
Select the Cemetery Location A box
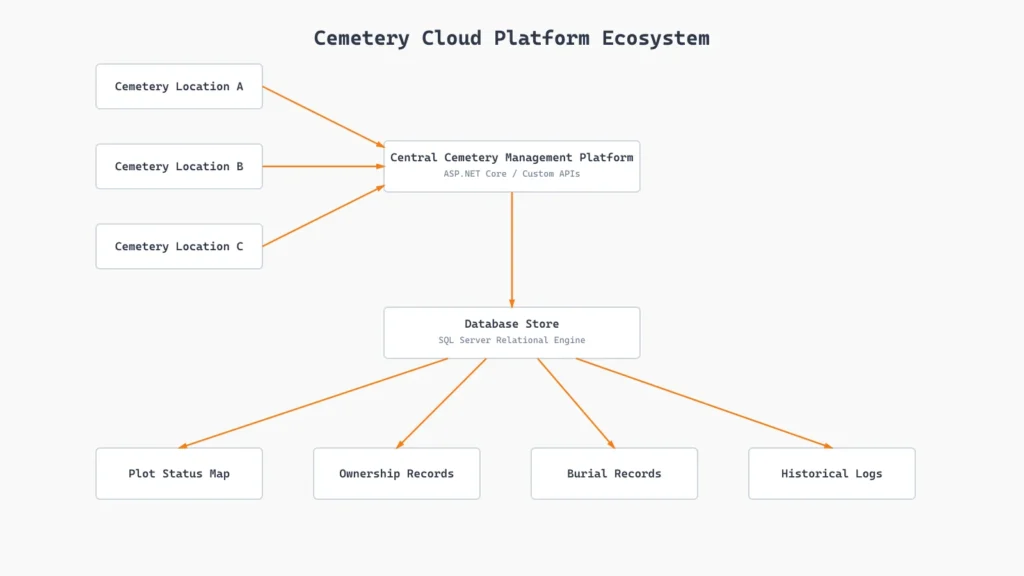click(179, 86)
